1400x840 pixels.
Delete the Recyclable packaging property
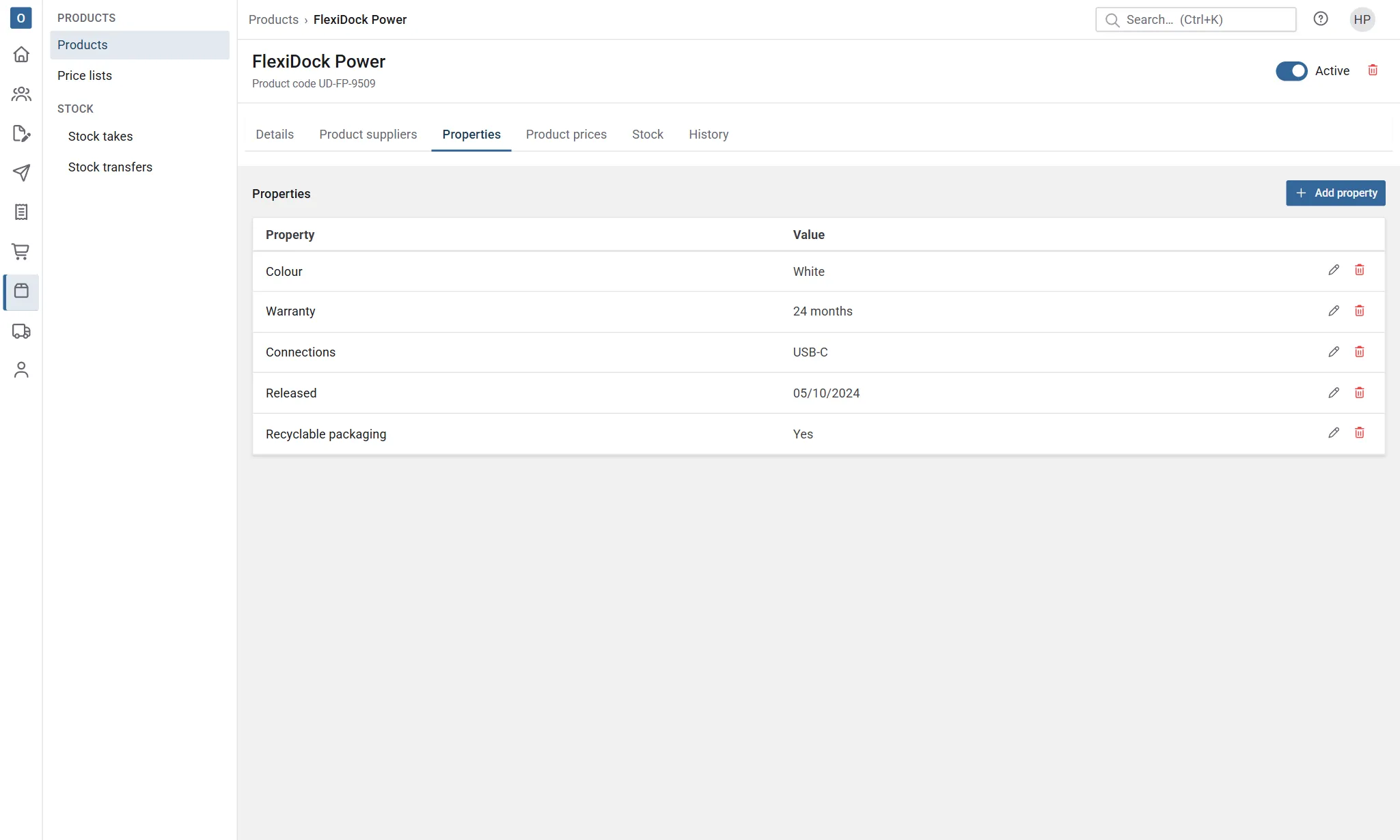[1360, 432]
